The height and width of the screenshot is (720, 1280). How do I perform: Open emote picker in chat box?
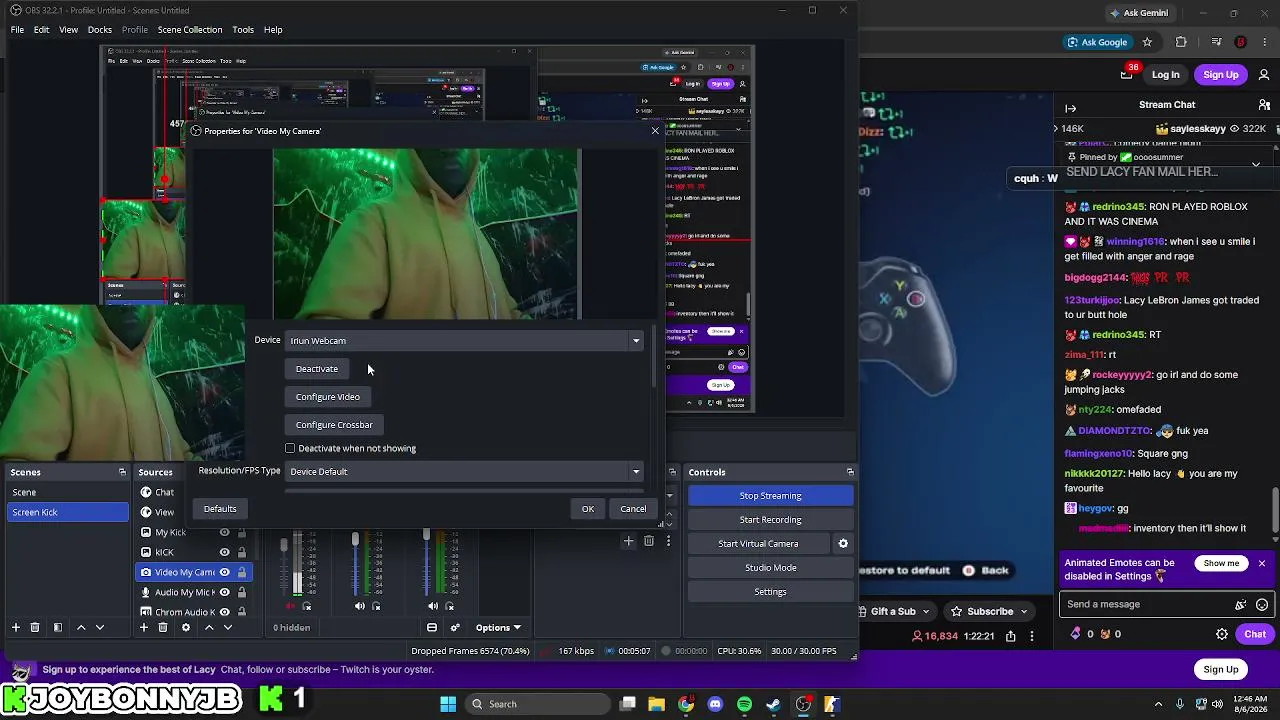click(1262, 604)
